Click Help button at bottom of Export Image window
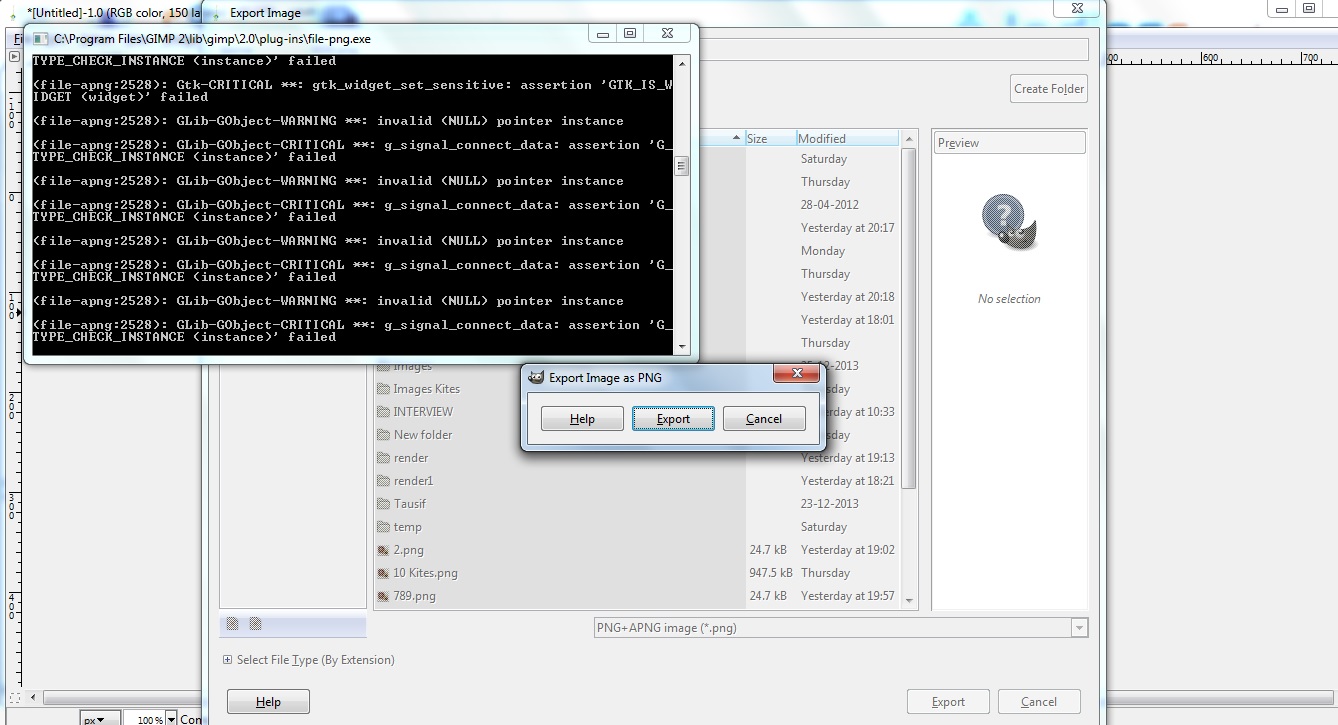The height and width of the screenshot is (725, 1338). click(x=268, y=702)
